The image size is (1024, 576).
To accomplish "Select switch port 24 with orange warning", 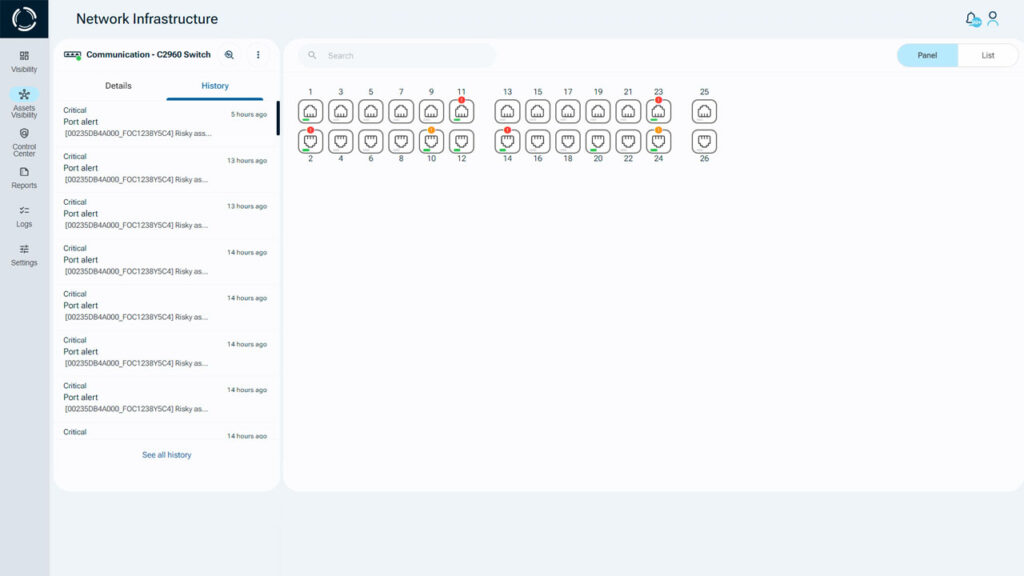I will tap(658, 142).
